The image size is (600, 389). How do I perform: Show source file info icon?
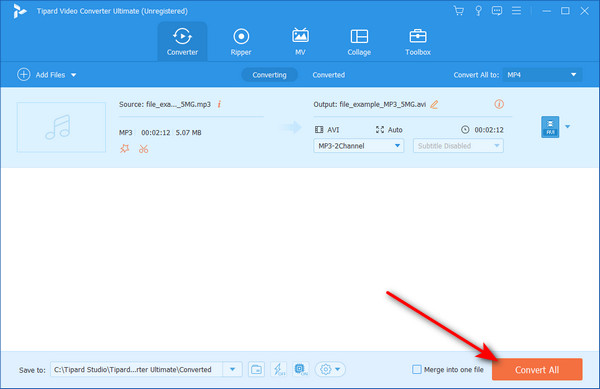[219, 104]
